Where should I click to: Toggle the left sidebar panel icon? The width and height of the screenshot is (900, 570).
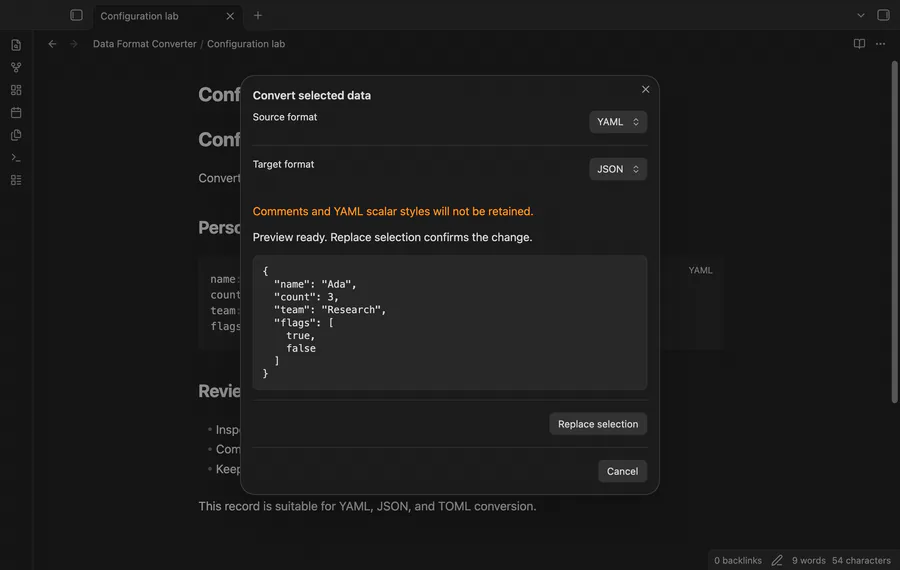point(76,15)
